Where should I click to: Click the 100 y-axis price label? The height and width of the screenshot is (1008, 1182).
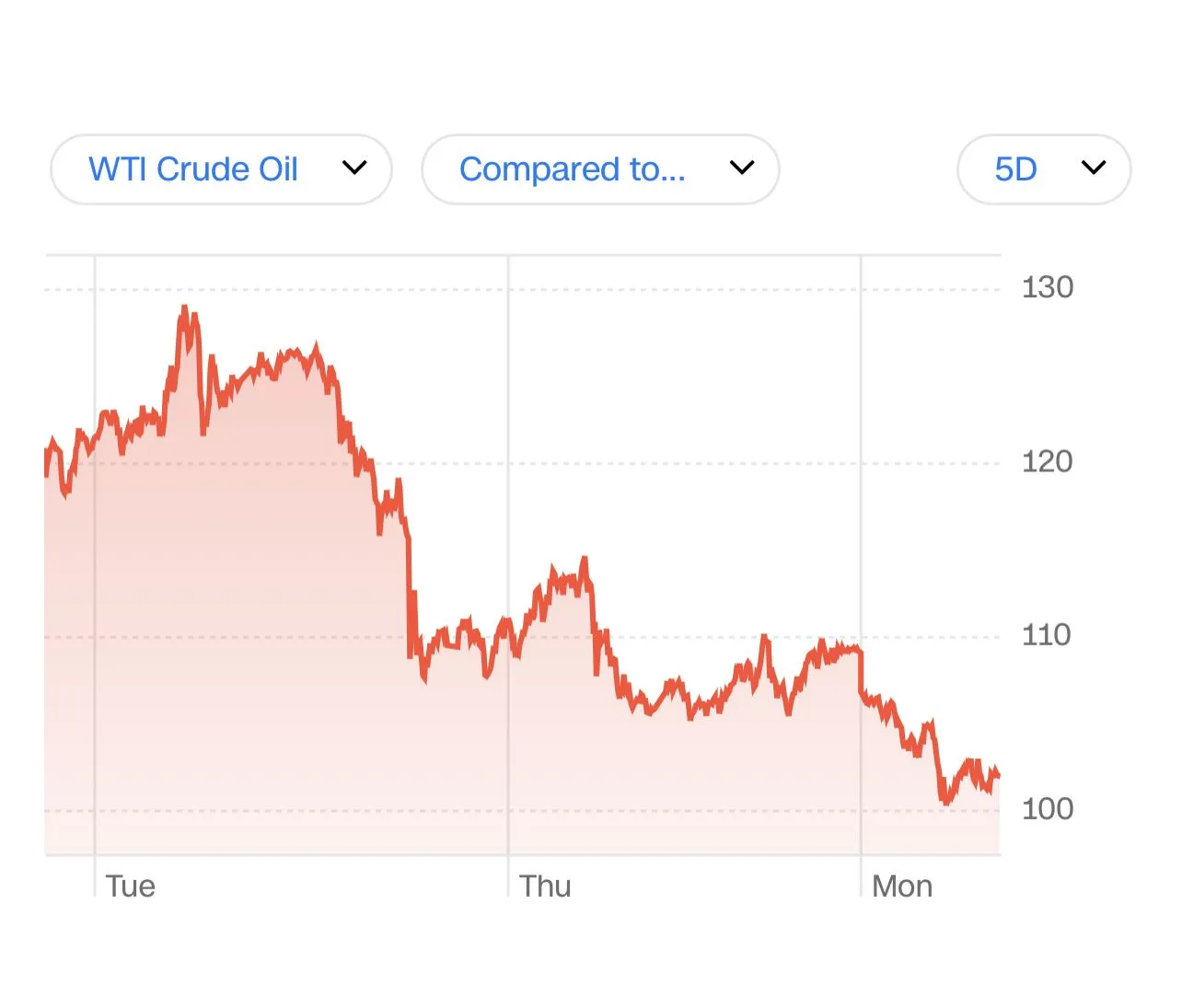pyautogui.click(x=1048, y=809)
